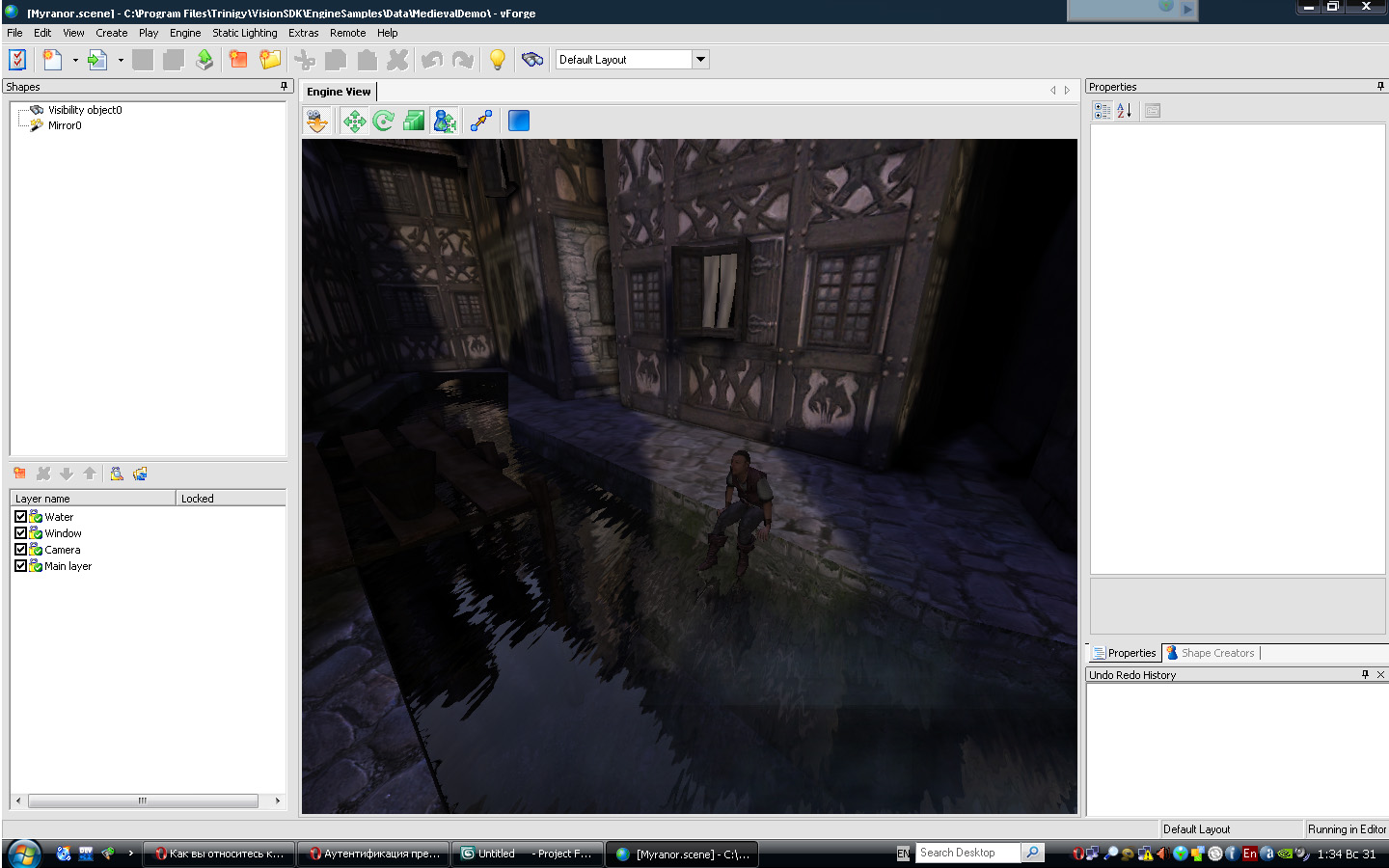Pin the Properties panel

coord(1380,86)
